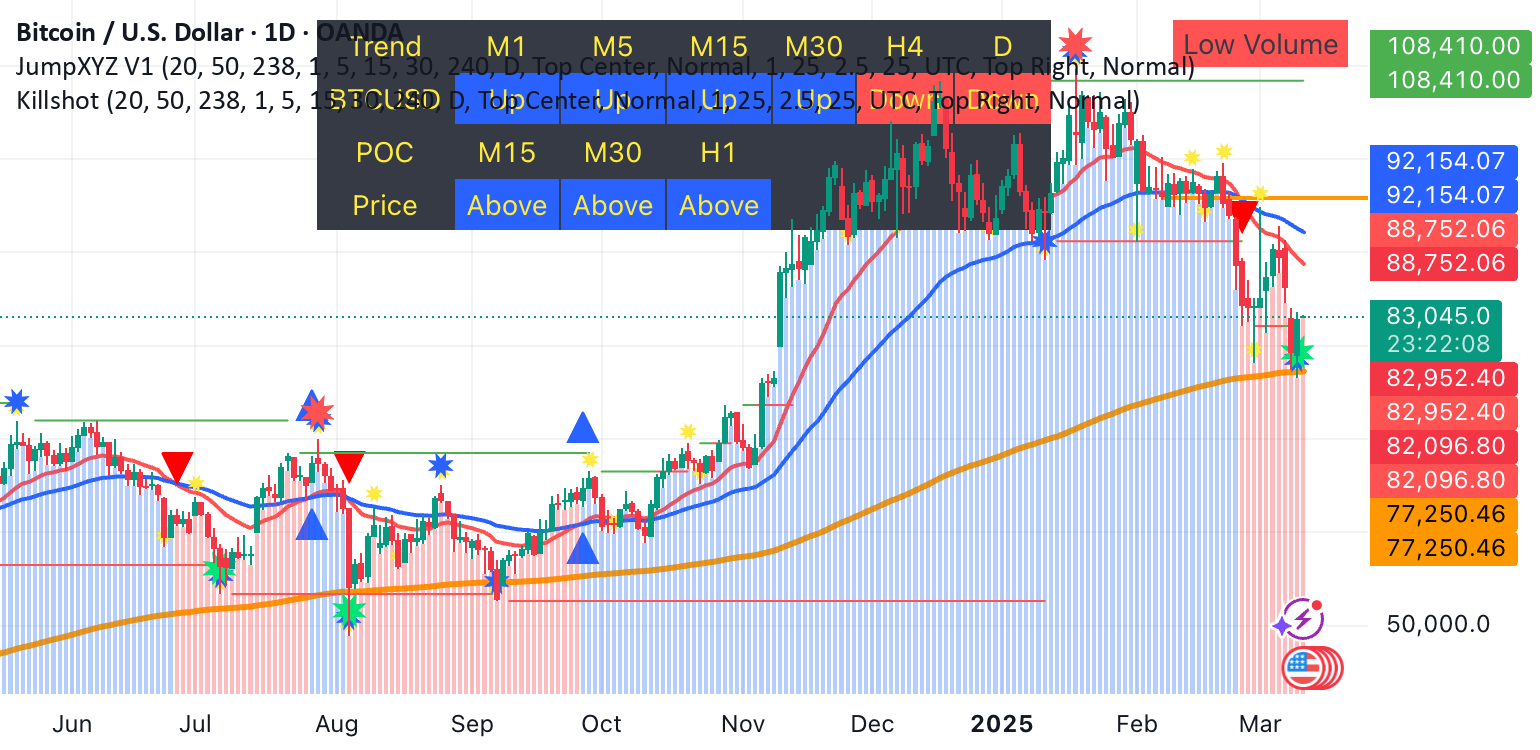Click the Above cell under H1
This screenshot has width=1540, height=750.
coord(718,205)
